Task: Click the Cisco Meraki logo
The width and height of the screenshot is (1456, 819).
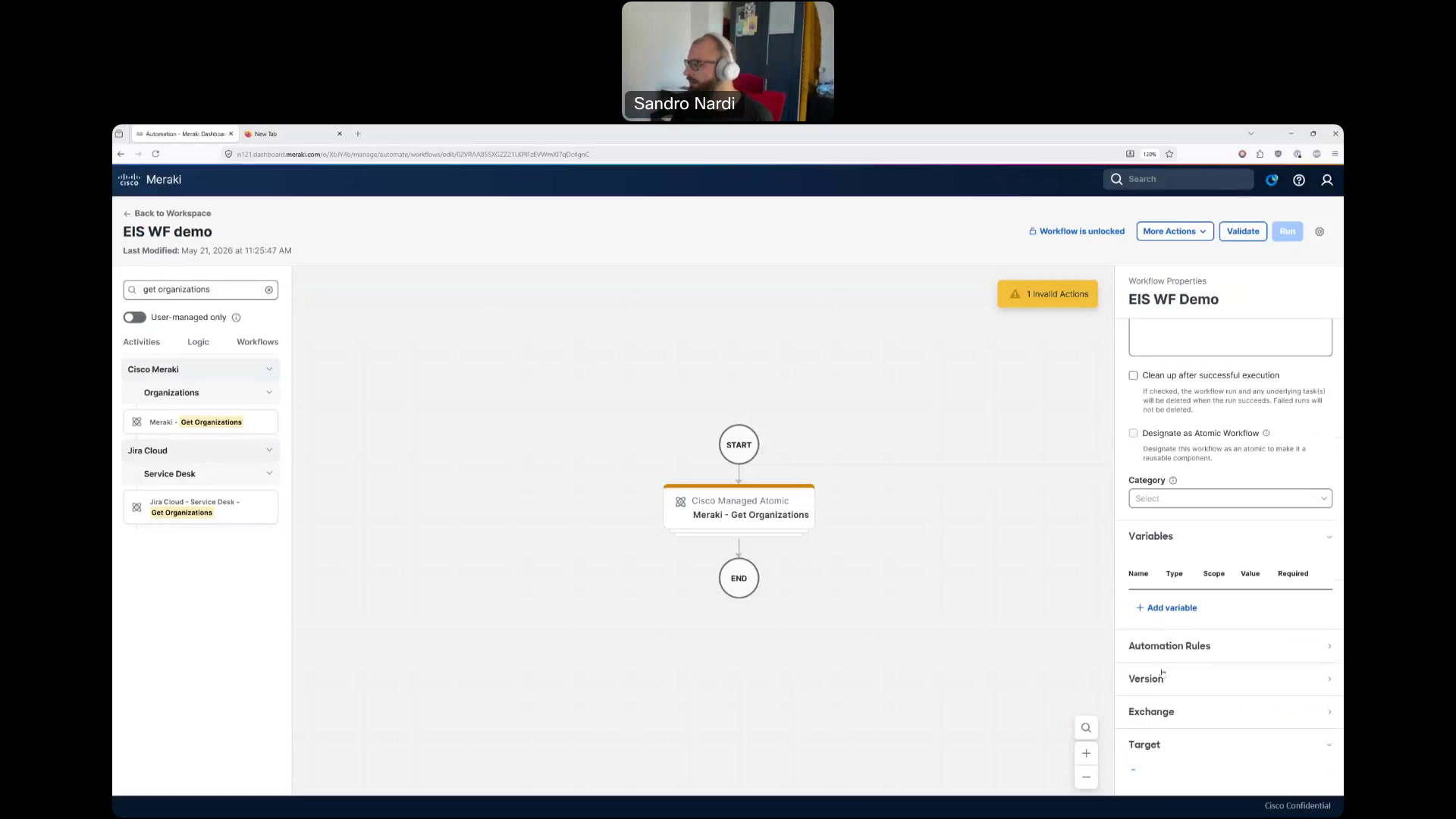Action: (149, 180)
